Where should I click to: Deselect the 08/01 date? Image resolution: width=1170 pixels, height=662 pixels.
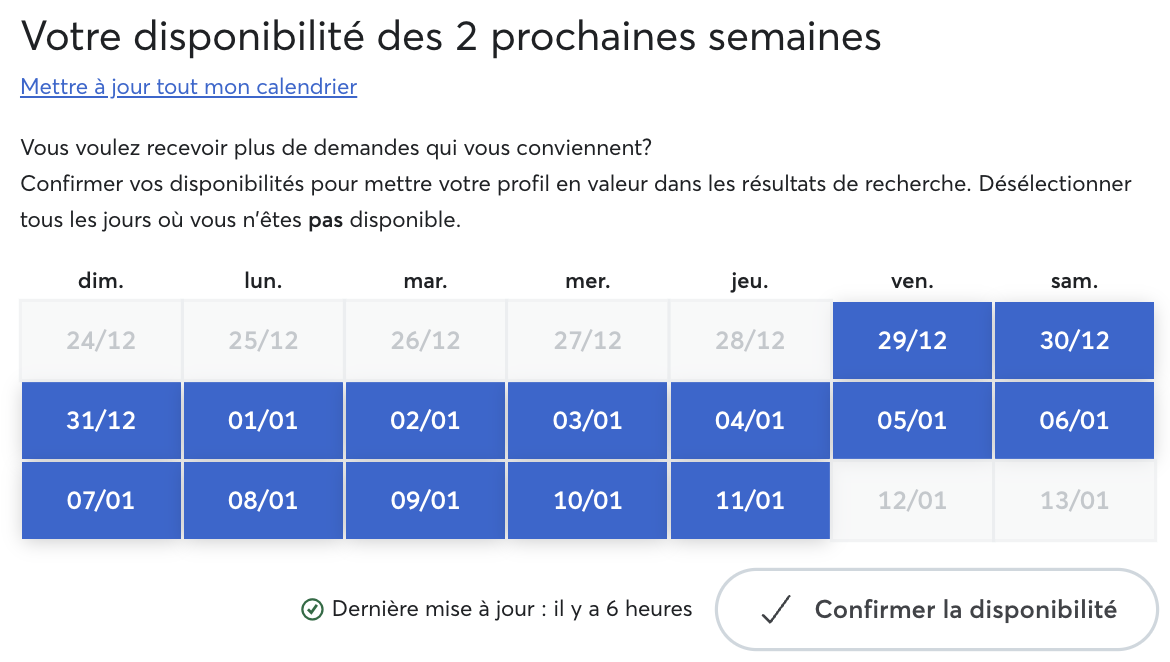click(263, 500)
